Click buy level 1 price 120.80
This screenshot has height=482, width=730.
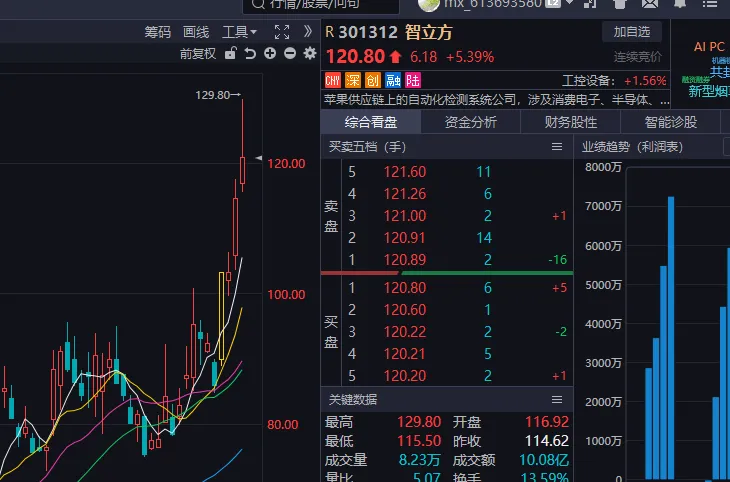[405, 288]
